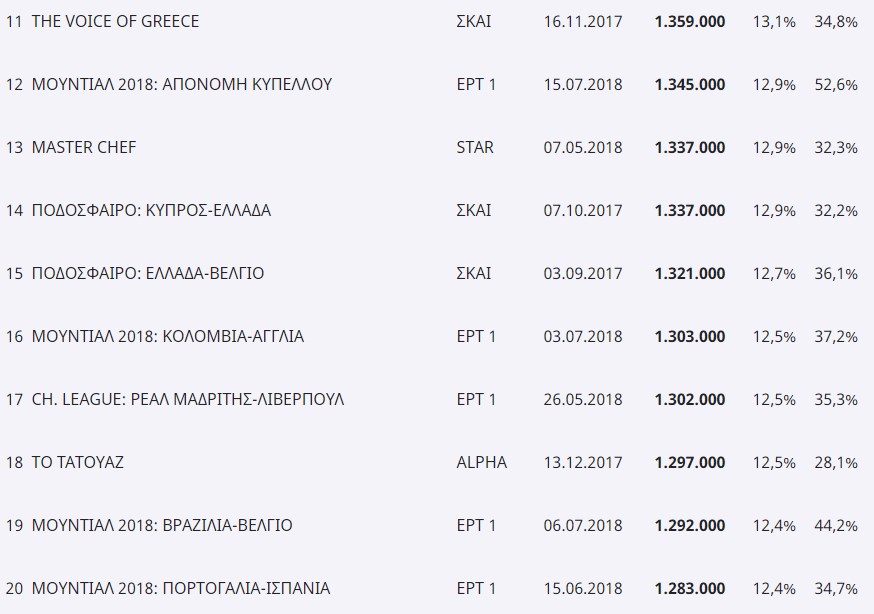
Task: Select ΜΟΥΝΤΙΑΛ 2018: ΚΟΛΟΜΒΙΑ-ΑΓΓΛΙΑ entry
Action: [x=168, y=337]
